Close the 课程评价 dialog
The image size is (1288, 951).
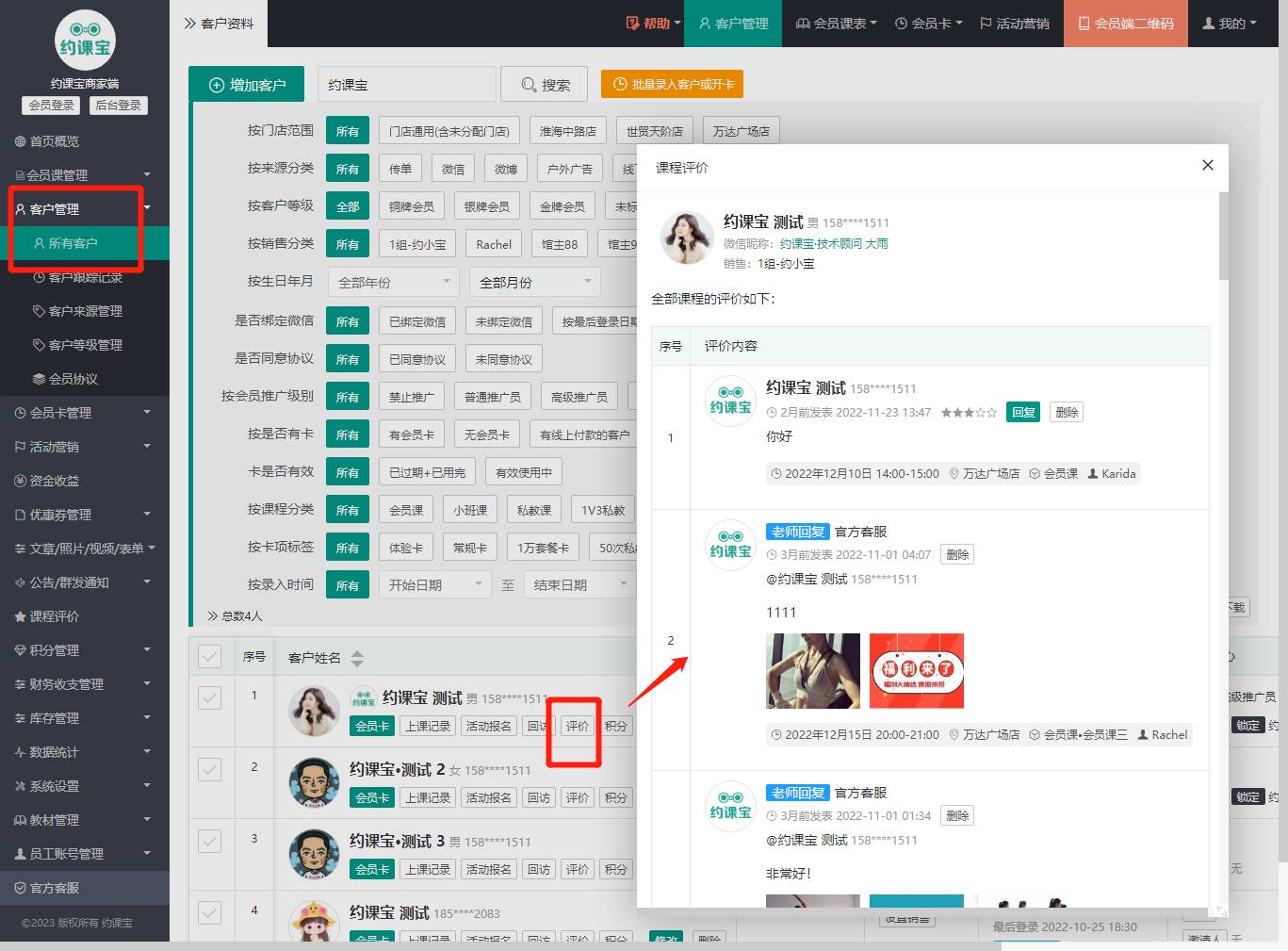(1208, 165)
